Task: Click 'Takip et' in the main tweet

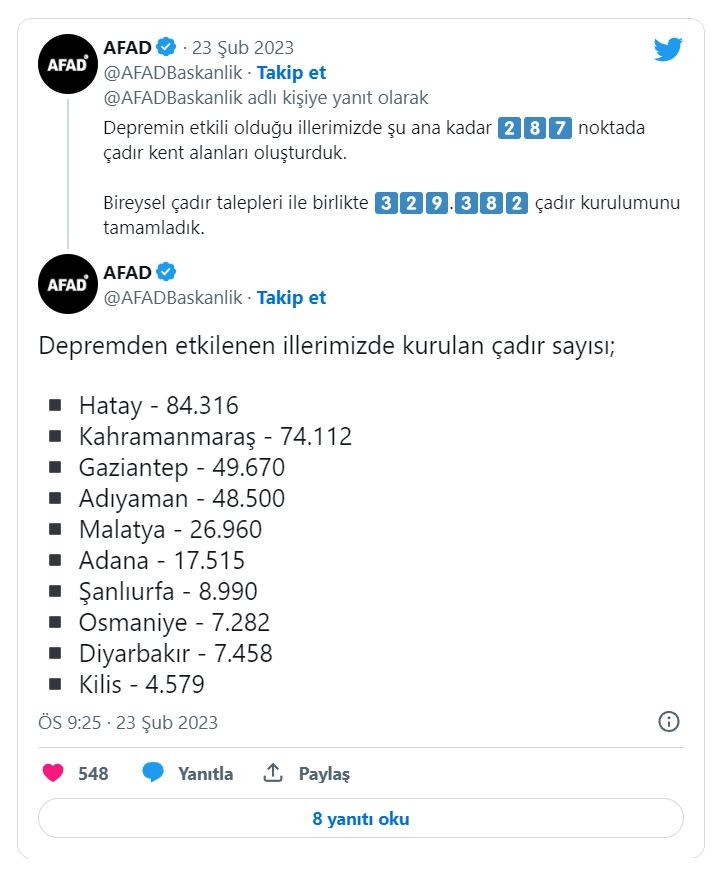Action: point(291,297)
